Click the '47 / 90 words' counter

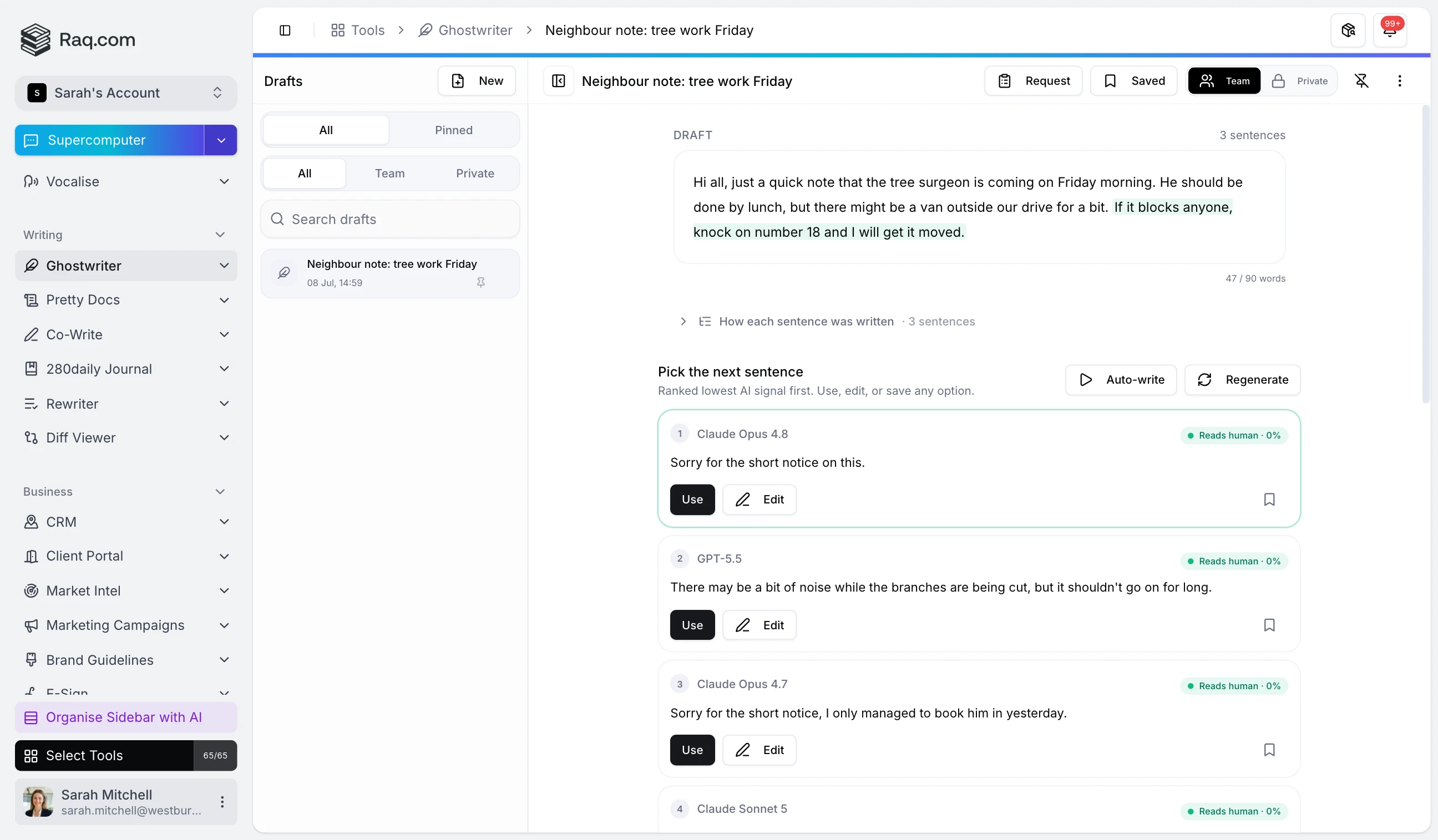pyautogui.click(x=1255, y=279)
